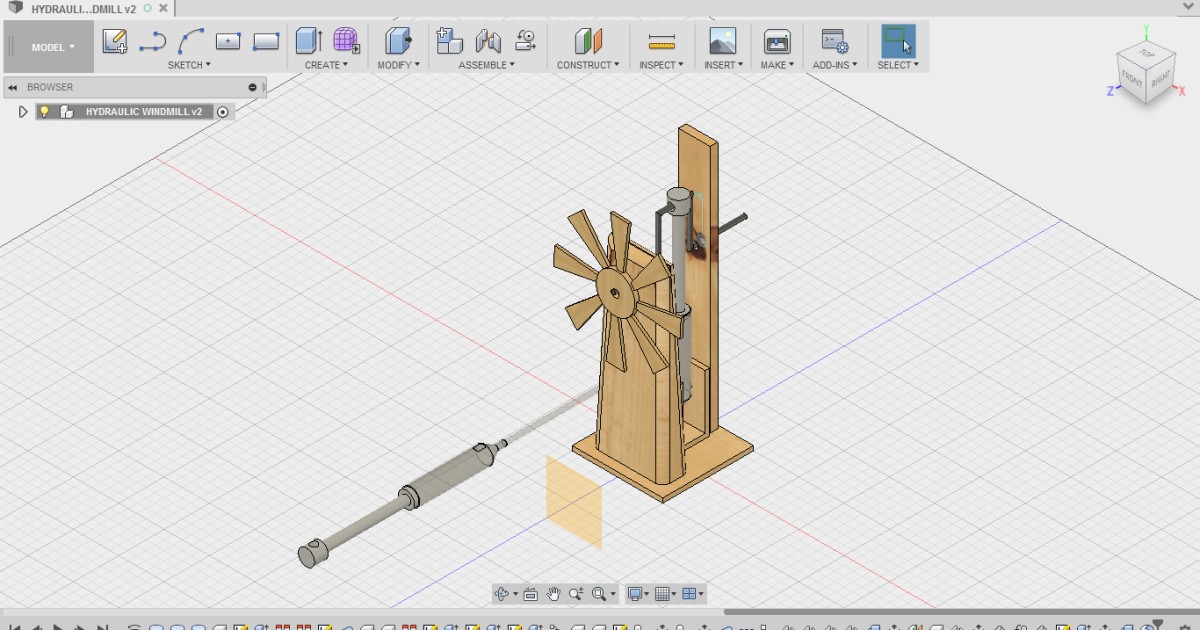Collapse the Browser panel

(x=12, y=87)
